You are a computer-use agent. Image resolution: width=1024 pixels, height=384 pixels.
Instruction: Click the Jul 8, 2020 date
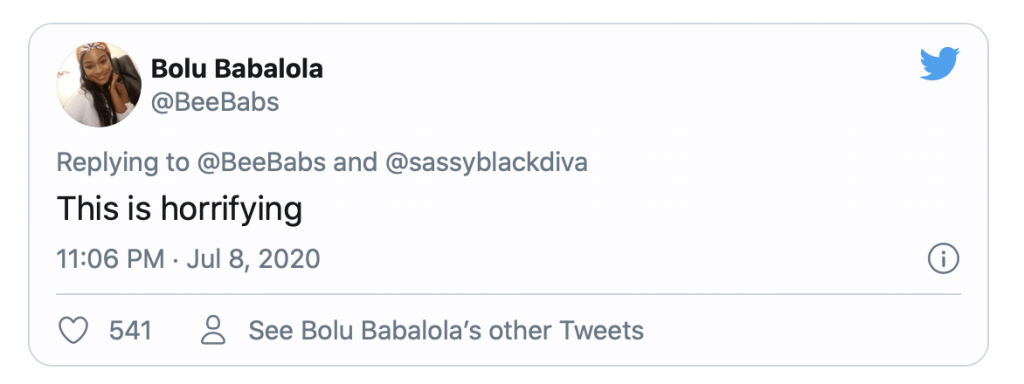(x=253, y=259)
